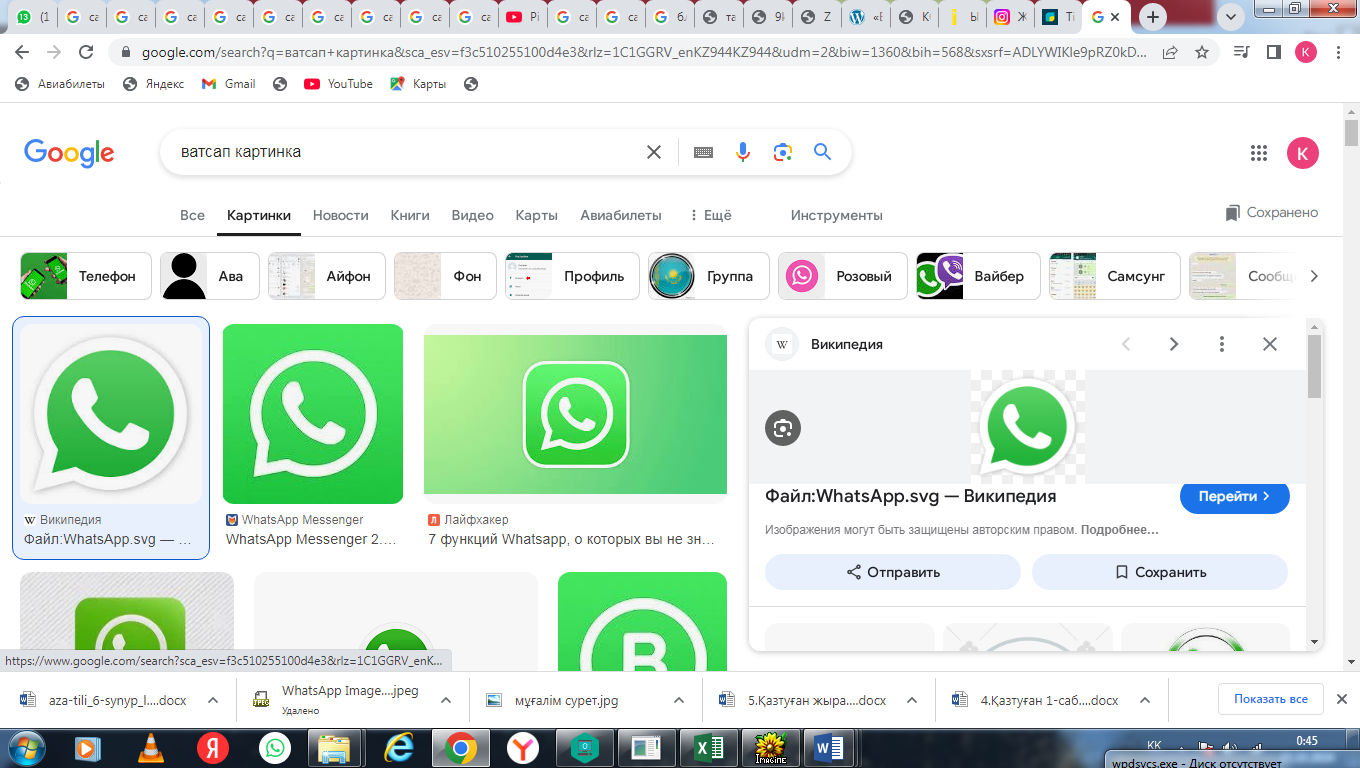Open the Подробнее copyright link
Viewport: 1360px width, 768px height.
[1119, 529]
